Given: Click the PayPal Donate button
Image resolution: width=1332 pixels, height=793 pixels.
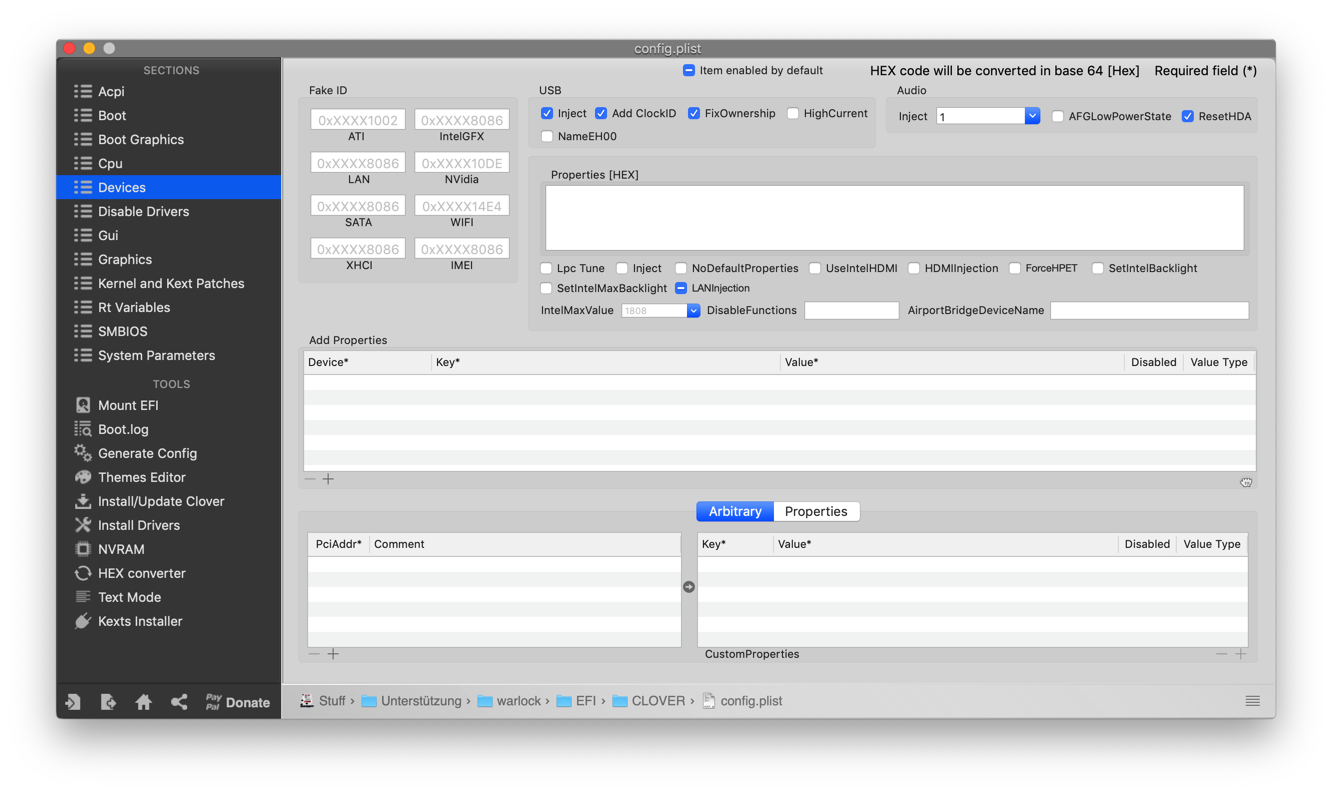Looking at the screenshot, I should point(238,702).
